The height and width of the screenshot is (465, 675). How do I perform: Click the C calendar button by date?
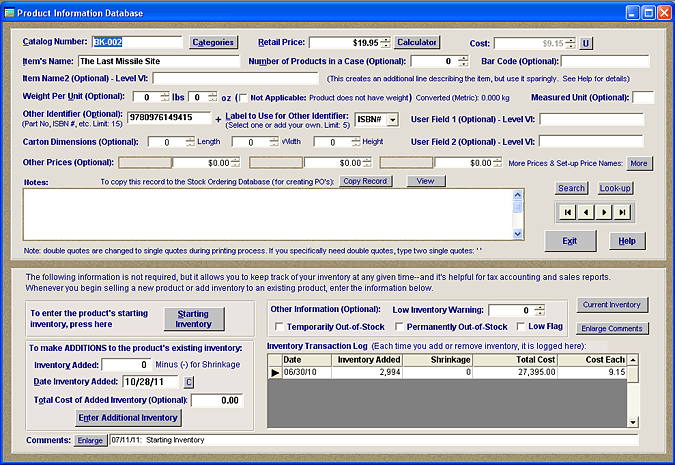(188, 381)
